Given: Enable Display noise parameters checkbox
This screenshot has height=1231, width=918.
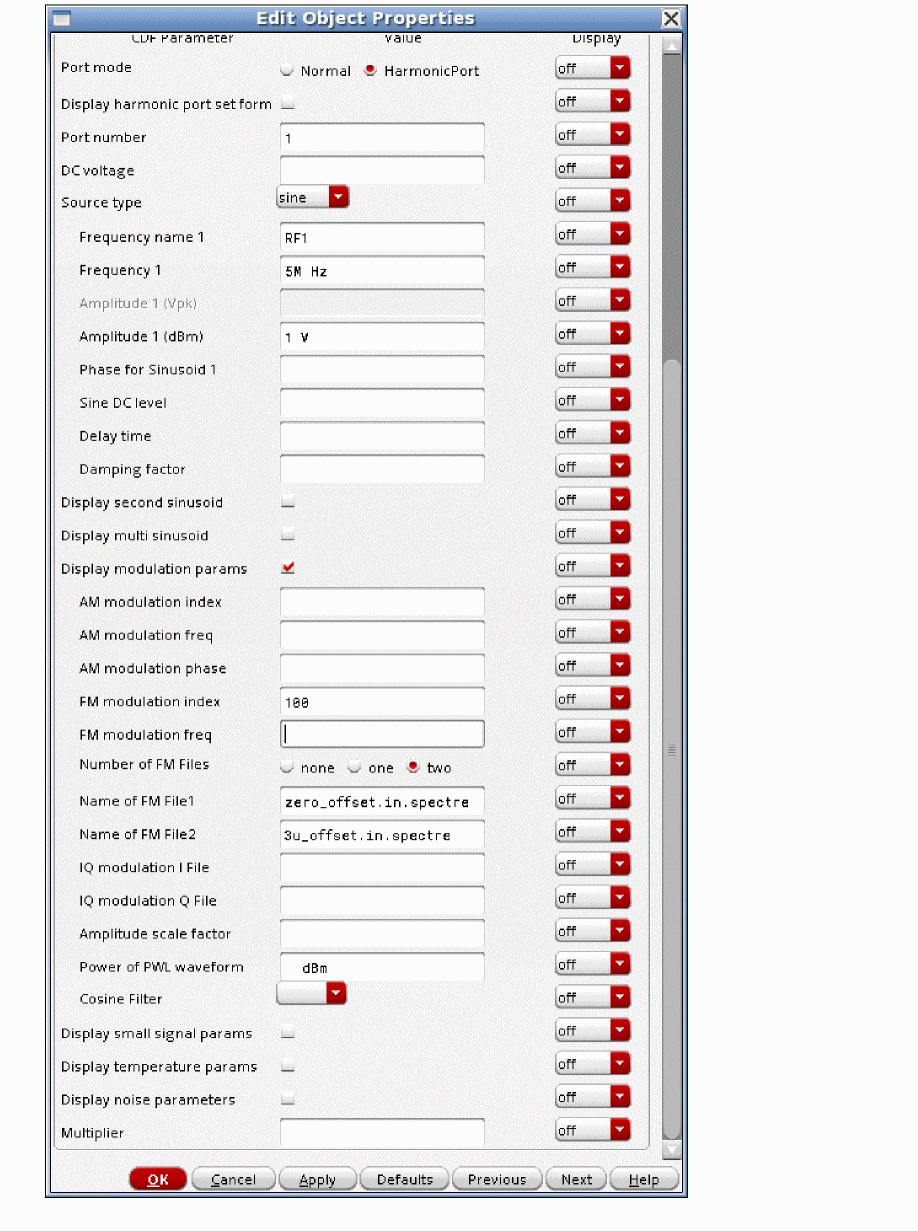Looking at the screenshot, I should [288, 1099].
